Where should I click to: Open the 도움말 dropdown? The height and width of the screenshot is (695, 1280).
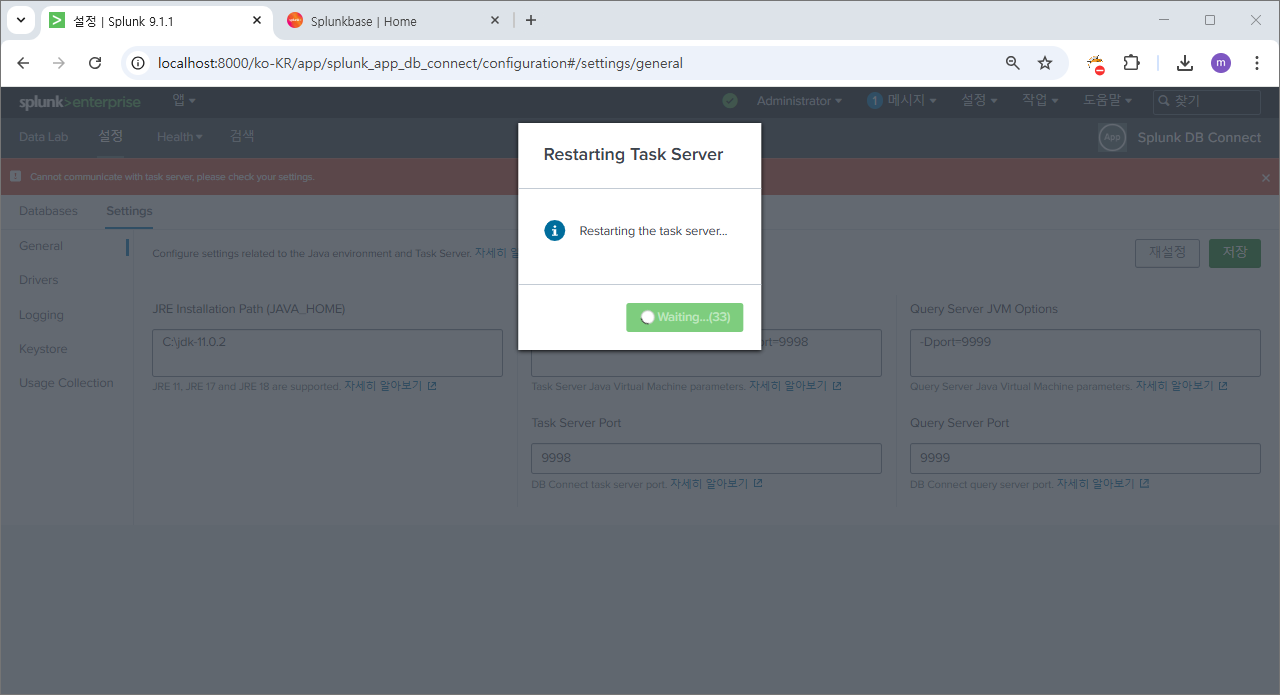tap(1108, 101)
